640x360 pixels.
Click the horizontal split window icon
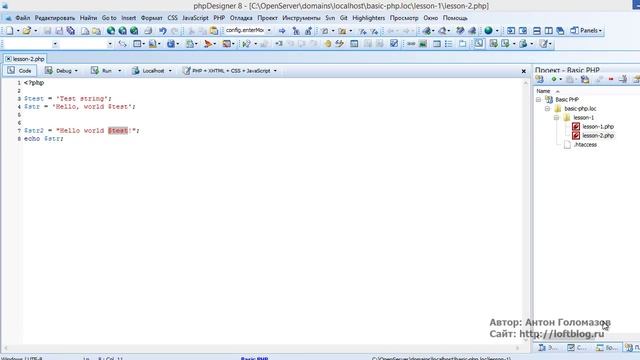click(537, 31)
